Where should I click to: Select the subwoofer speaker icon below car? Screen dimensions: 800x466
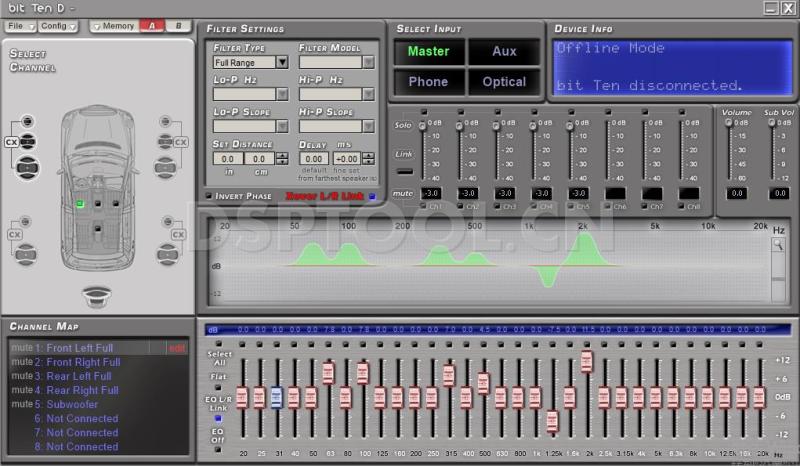click(x=97, y=297)
